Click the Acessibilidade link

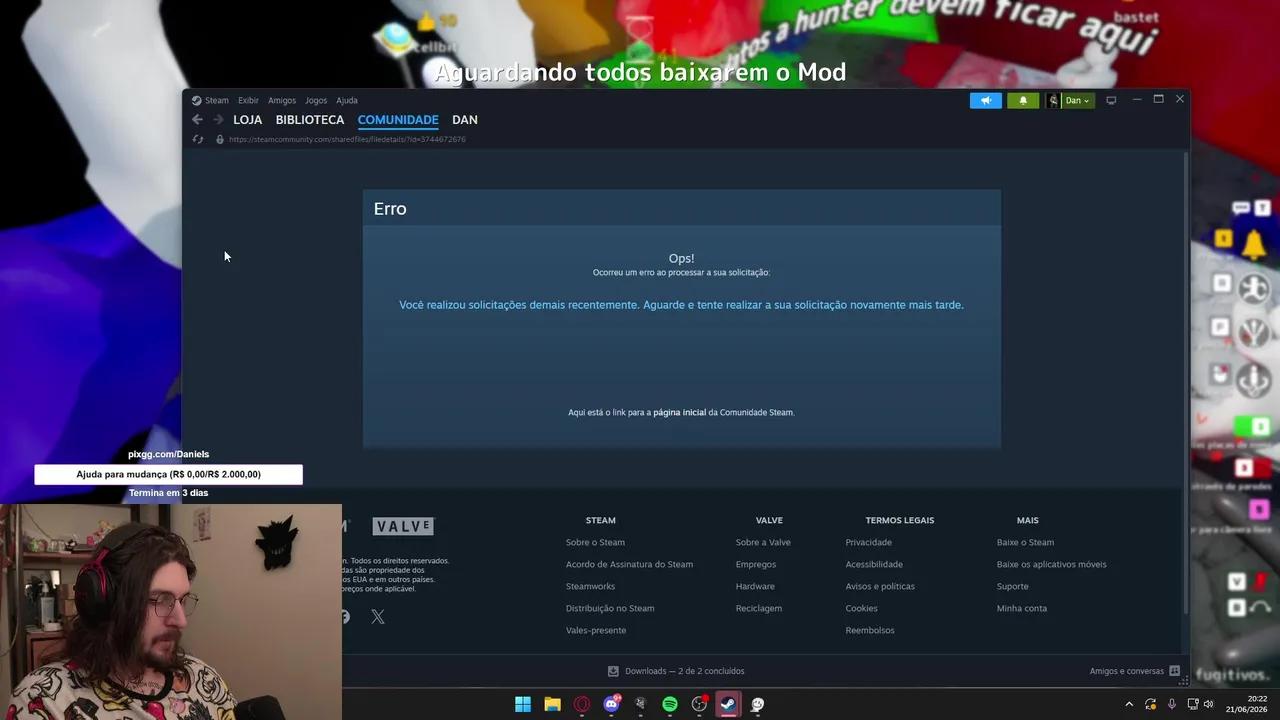[874, 564]
